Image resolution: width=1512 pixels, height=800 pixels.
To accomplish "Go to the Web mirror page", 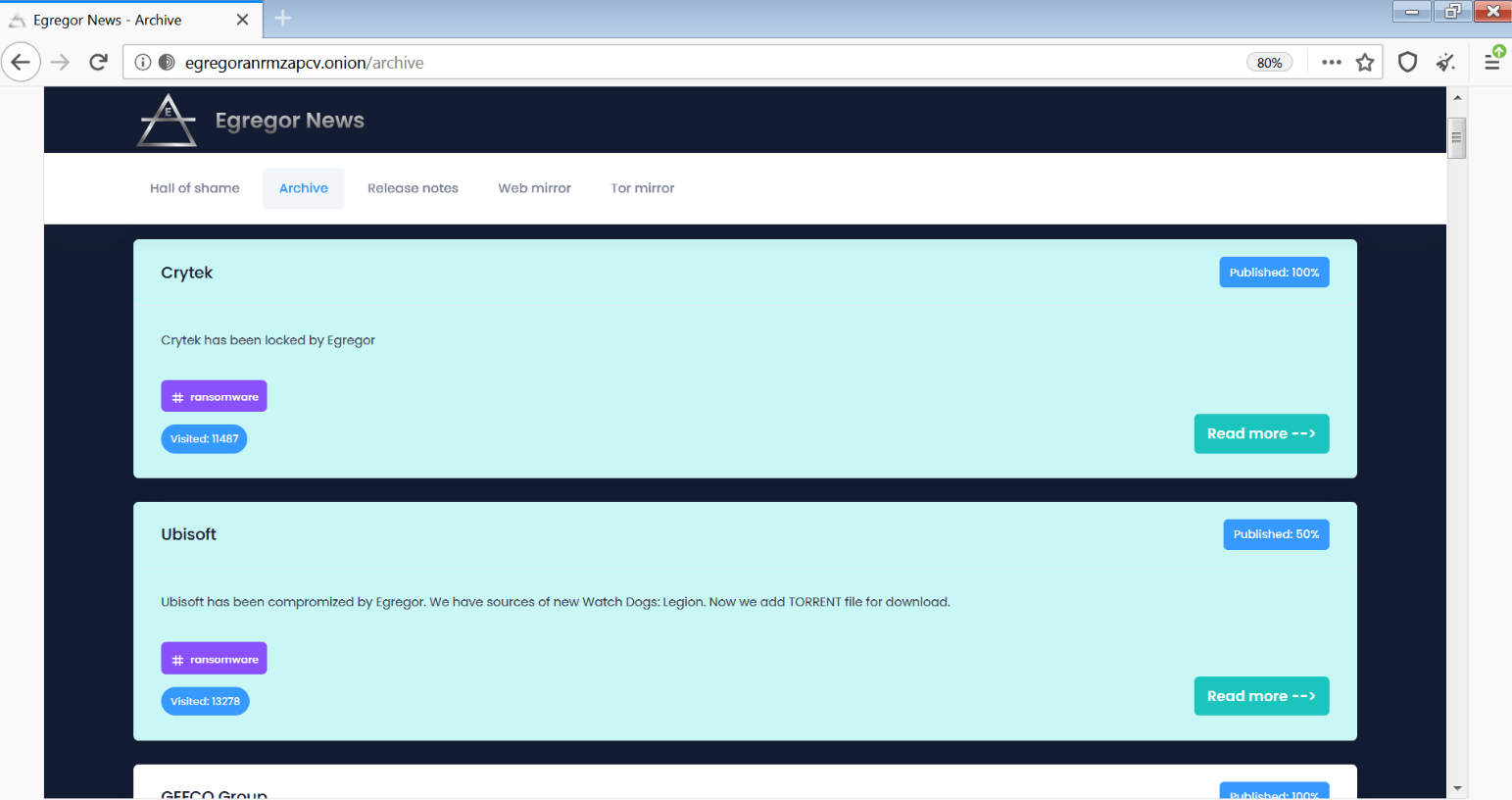I will (x=534, y=188).
